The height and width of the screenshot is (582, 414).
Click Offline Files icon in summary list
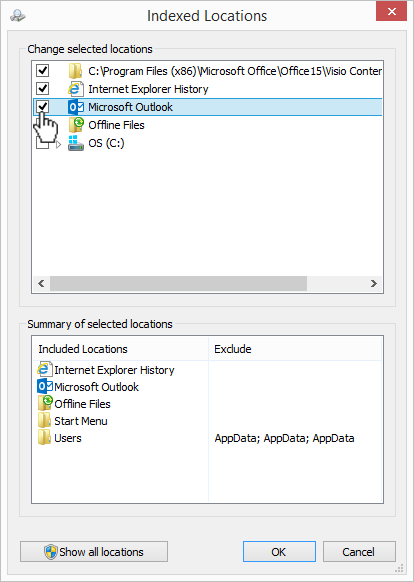coord(45,403)
